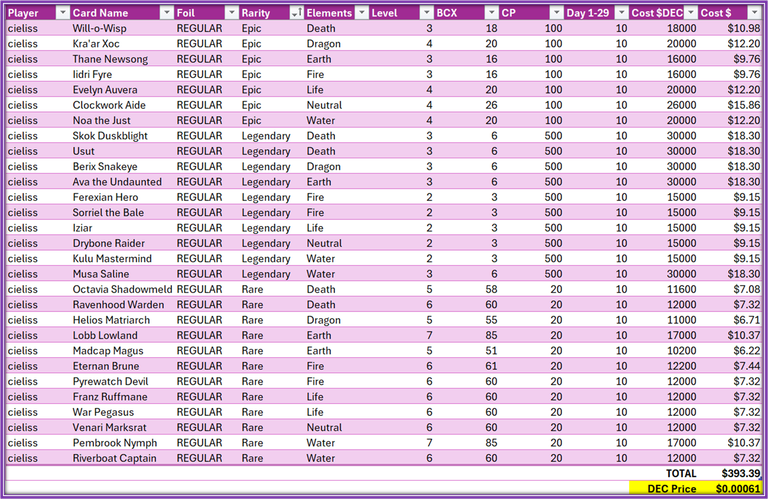Select the Thane Newsong cell
Image resolution: width=768 pixels, height=499 pixels.
pyautogui.click(x=122, y=59)
